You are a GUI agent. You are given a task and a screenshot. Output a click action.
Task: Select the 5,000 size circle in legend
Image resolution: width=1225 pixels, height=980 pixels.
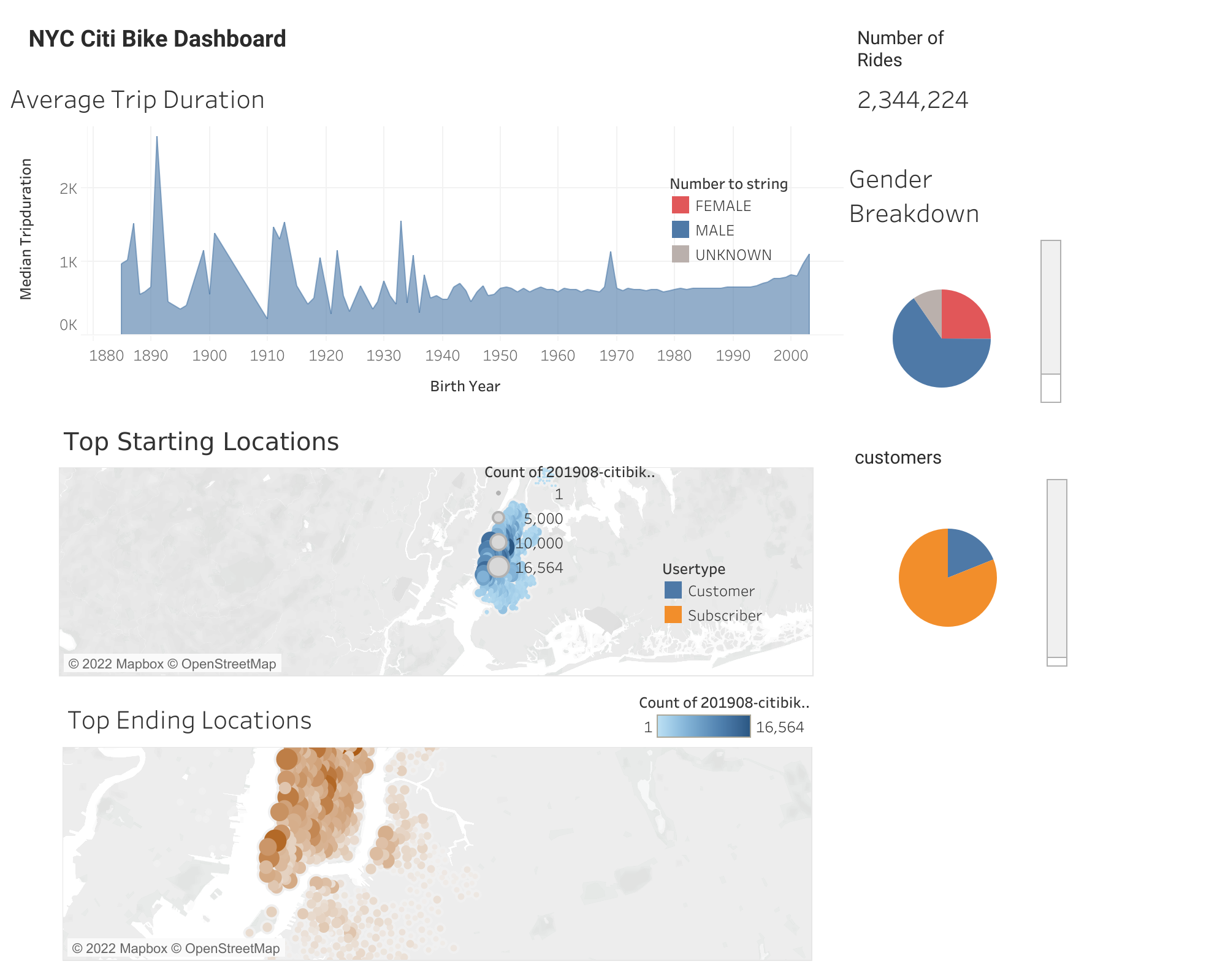pos(499,518)
